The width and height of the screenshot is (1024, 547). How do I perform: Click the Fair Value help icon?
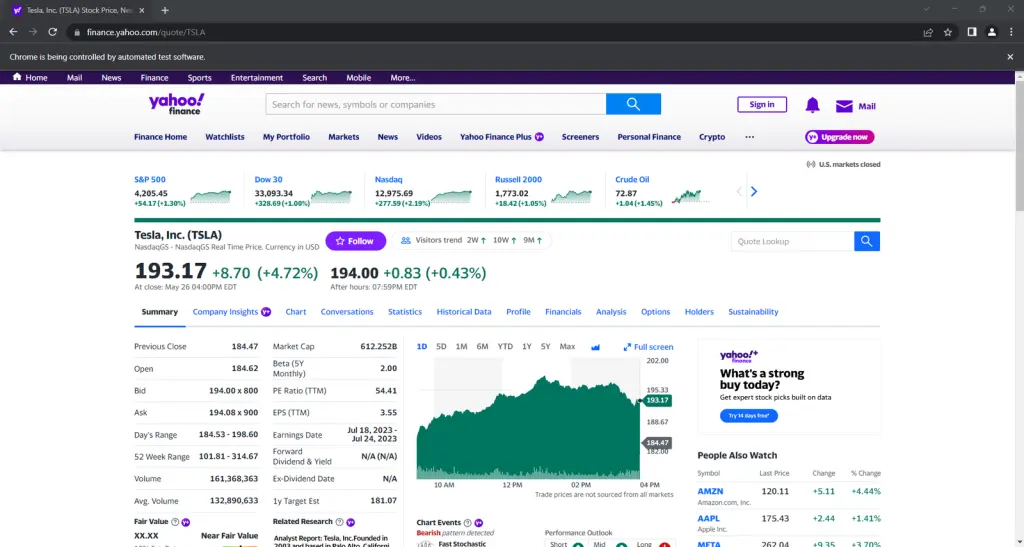175,522
